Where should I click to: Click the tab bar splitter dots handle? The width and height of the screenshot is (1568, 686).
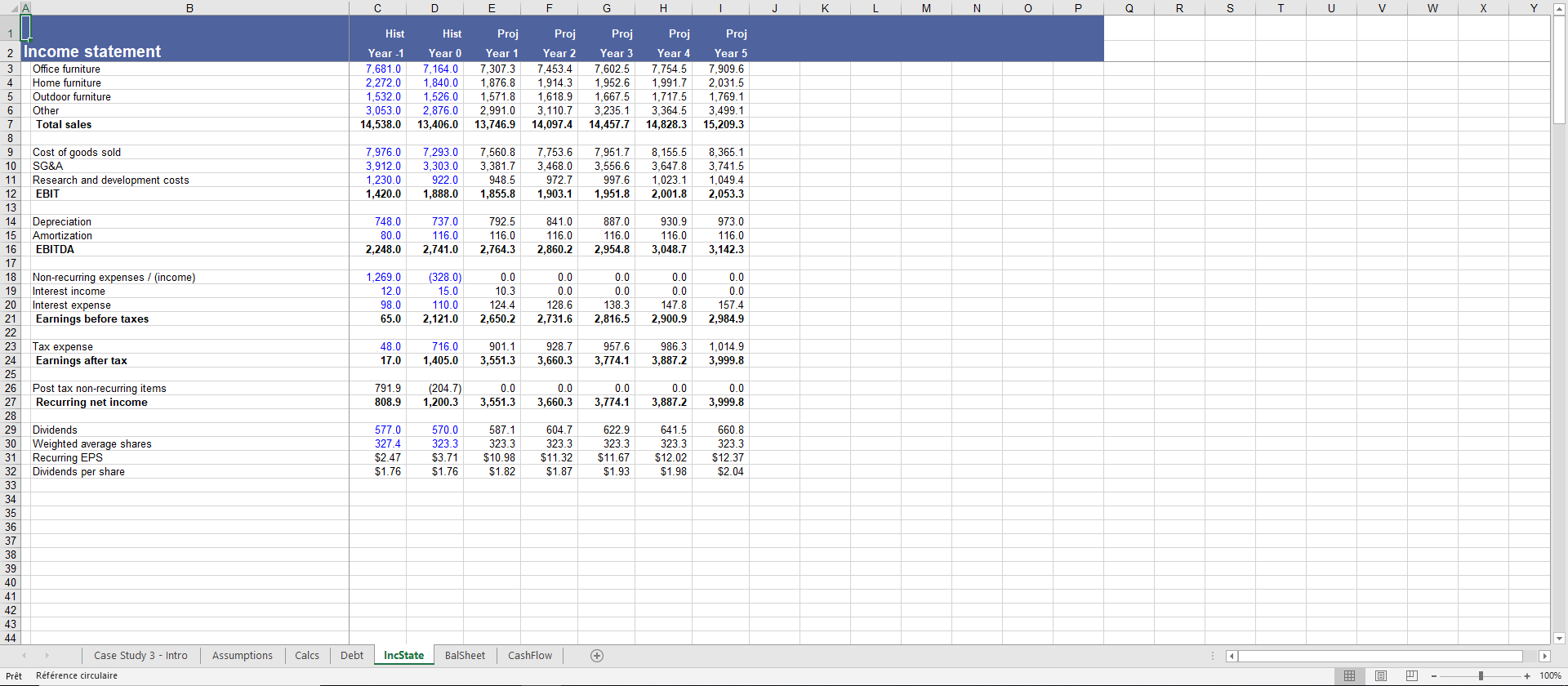[x=1213, y=656]
